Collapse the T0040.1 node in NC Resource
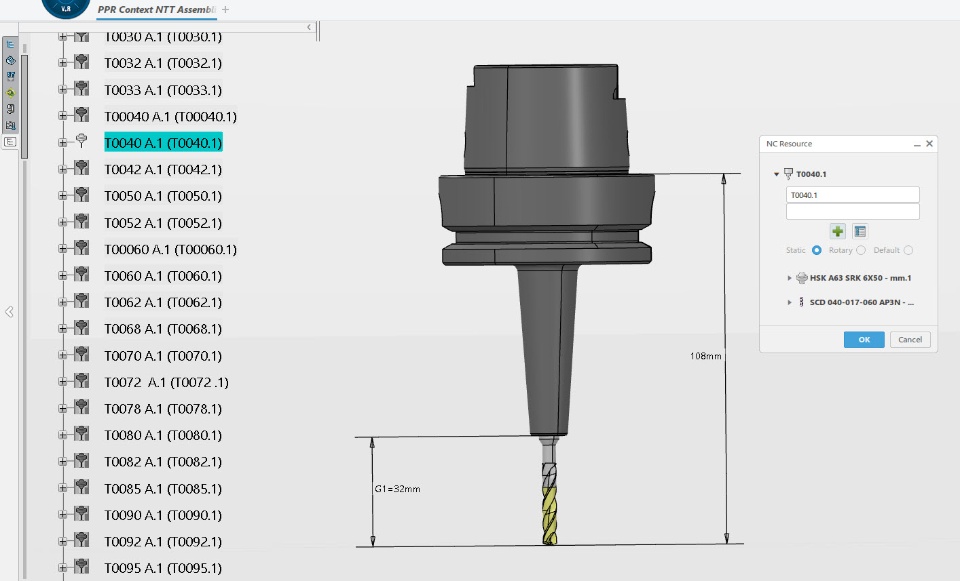Screen dimensions: 960x581 (776, 174)
